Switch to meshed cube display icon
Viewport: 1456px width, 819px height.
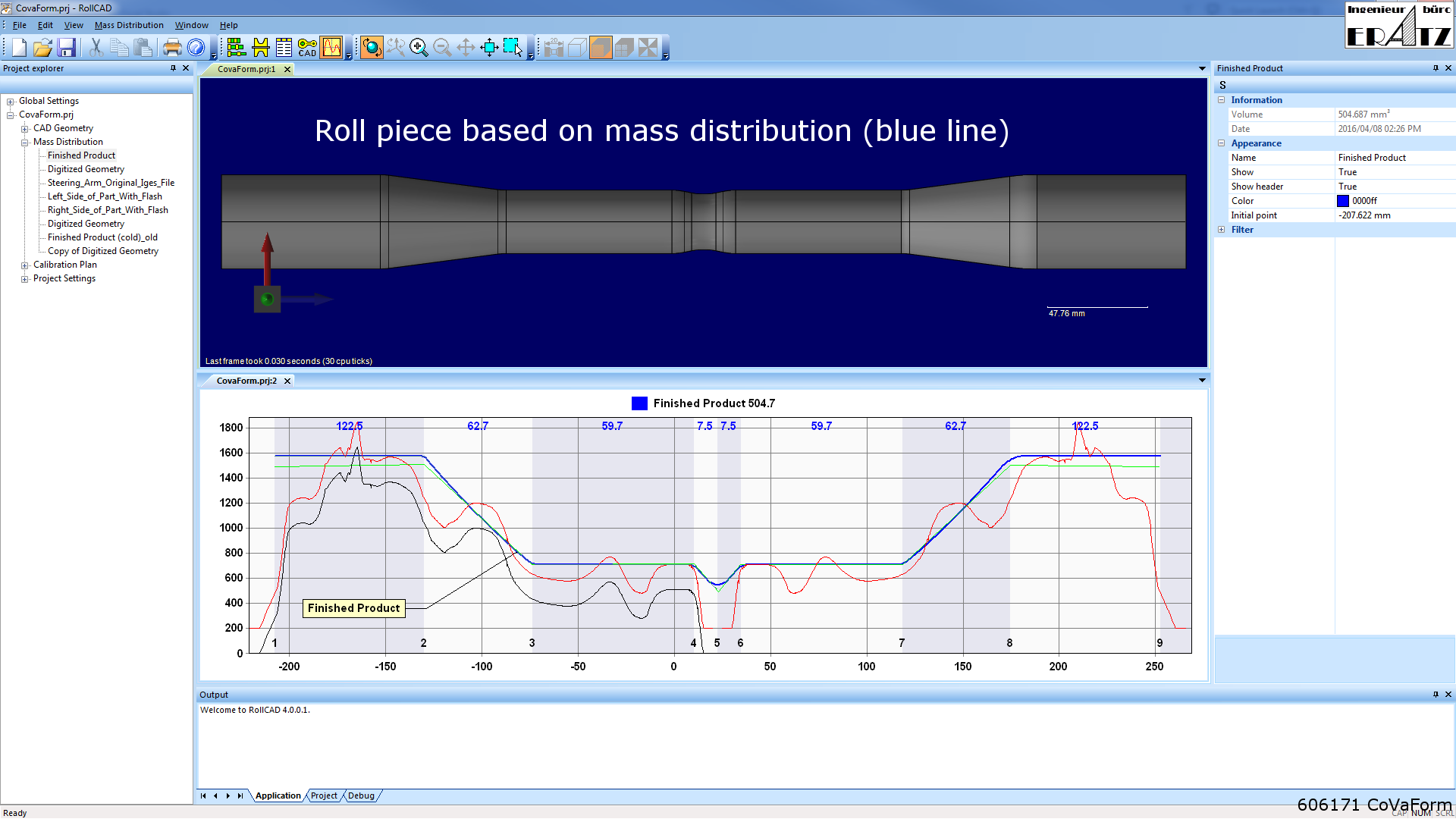[624, 48]
